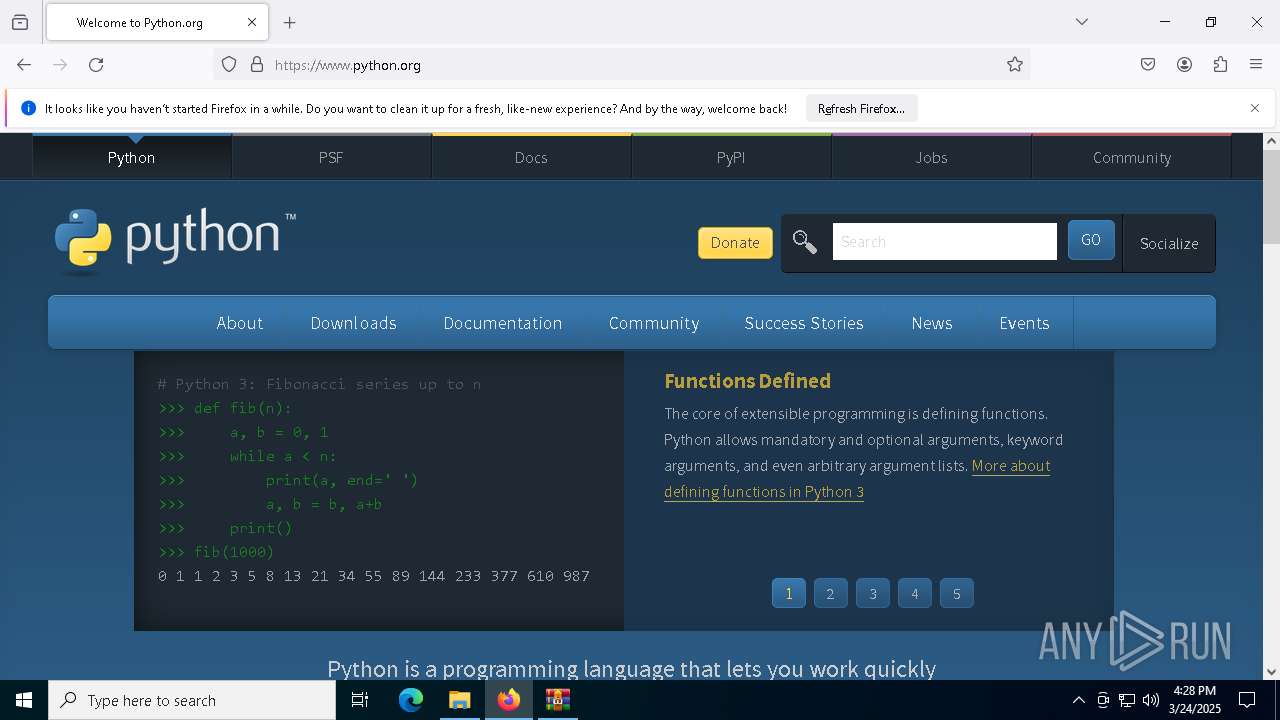This screenshot has width=1280, height=720.
Task: Click Functions Defined heading
Action: click(x=747, y=381)
